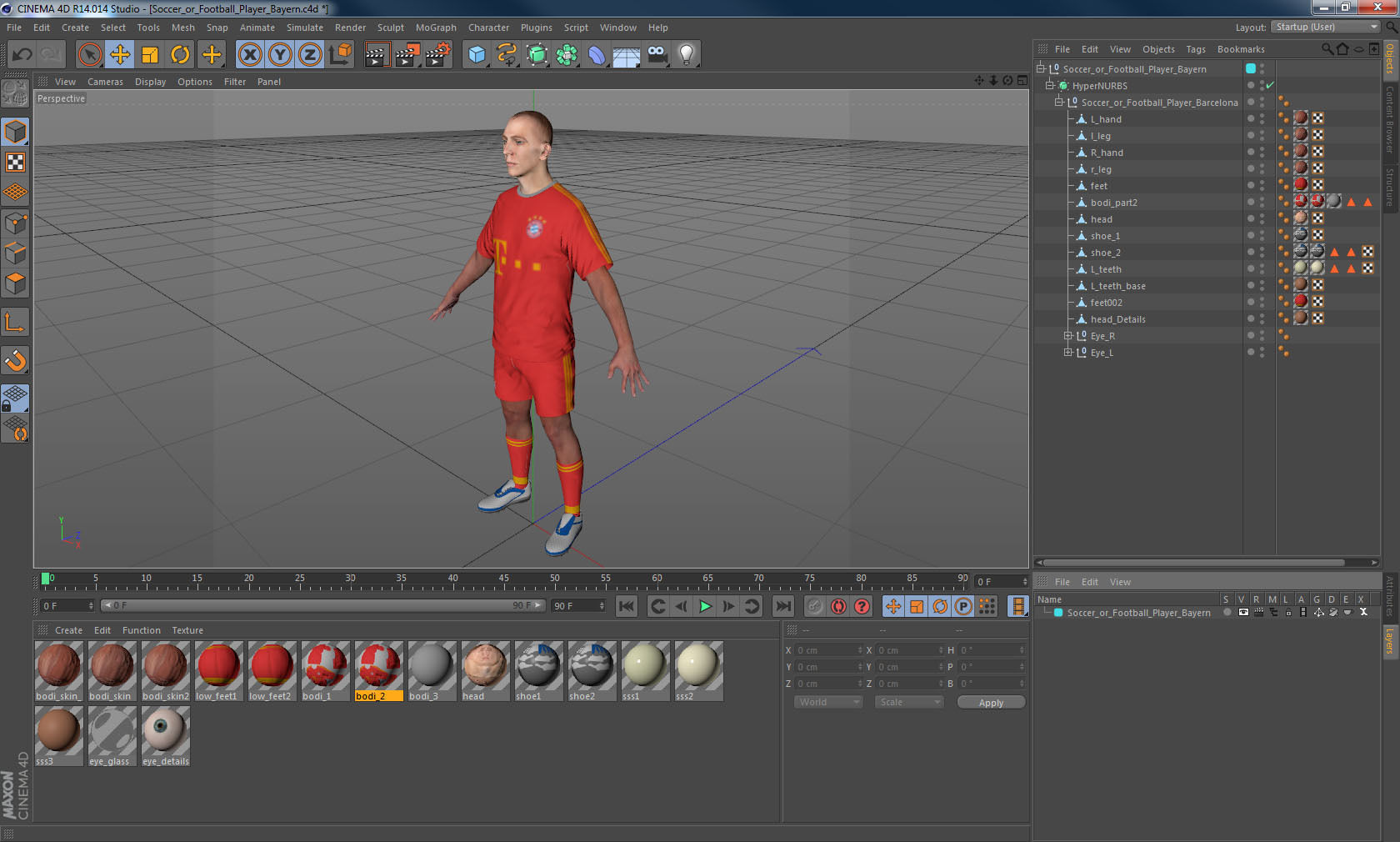Enable Snap magnet icon in left toolbar
This screenshot has width=1400, height=842.
15,360
